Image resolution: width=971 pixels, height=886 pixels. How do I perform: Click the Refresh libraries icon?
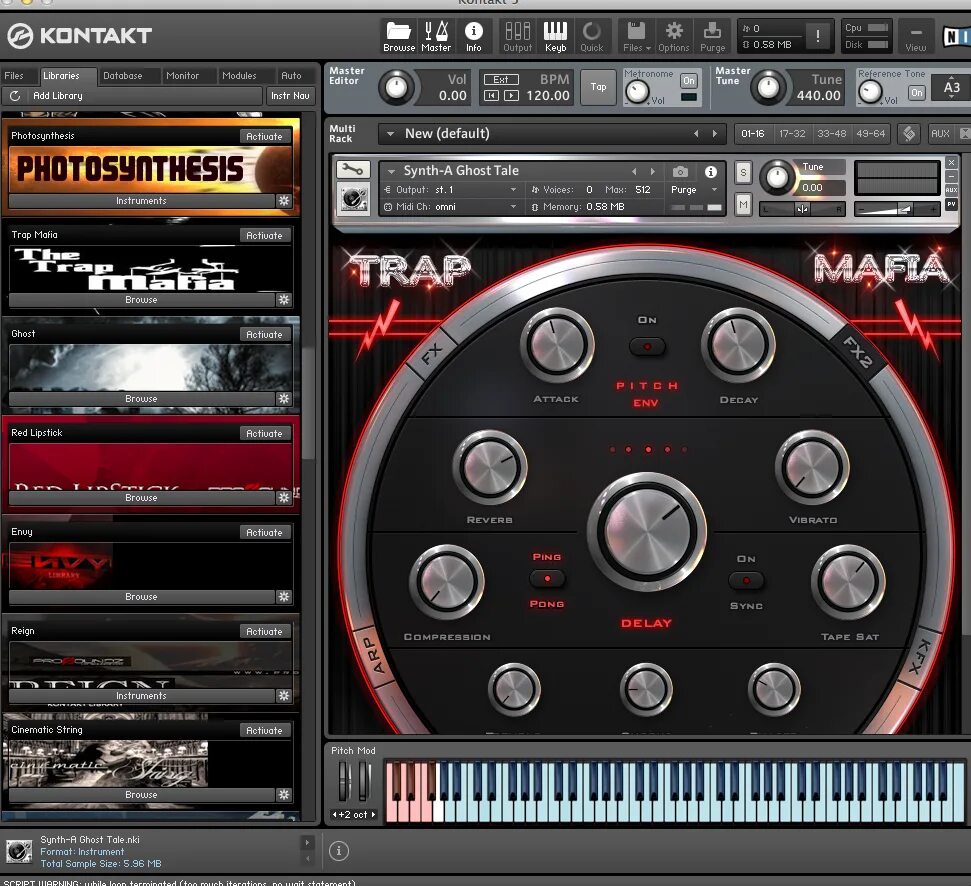click(15, 96)
